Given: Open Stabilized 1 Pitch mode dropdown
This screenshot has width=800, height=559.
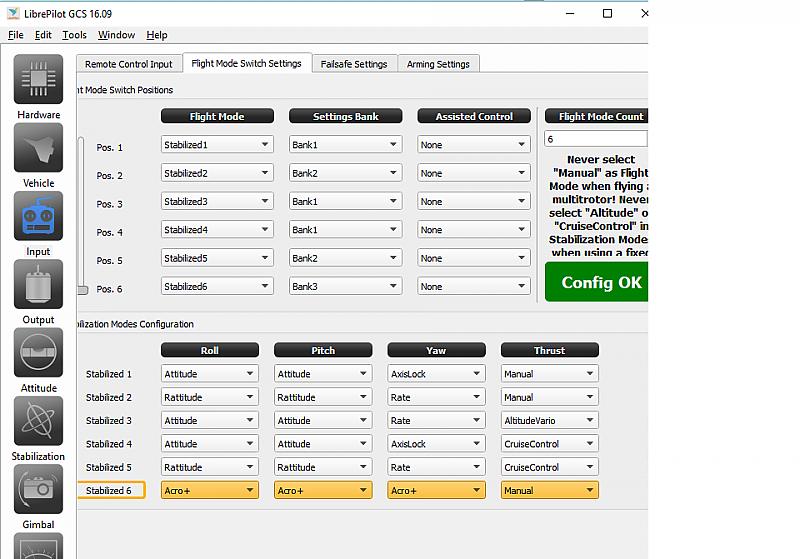Looking at the screenshot, I should (323, 374).
